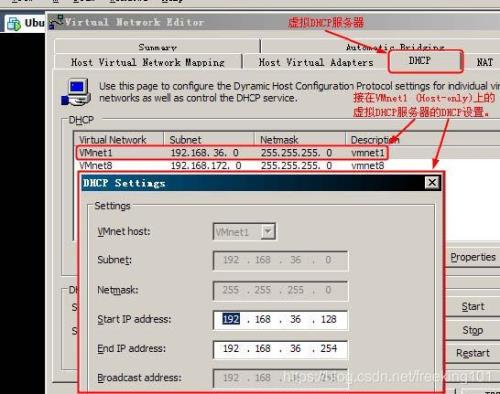Click the Virtual Network Editor title icon
The height and width of the screenshot is (394, 500).
(56, 22)
